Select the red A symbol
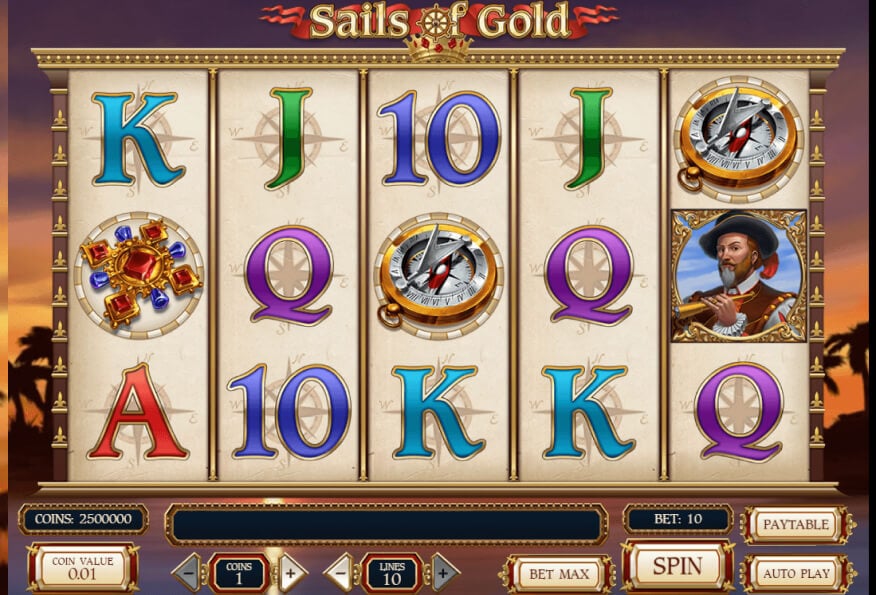 tap(137, 412)
